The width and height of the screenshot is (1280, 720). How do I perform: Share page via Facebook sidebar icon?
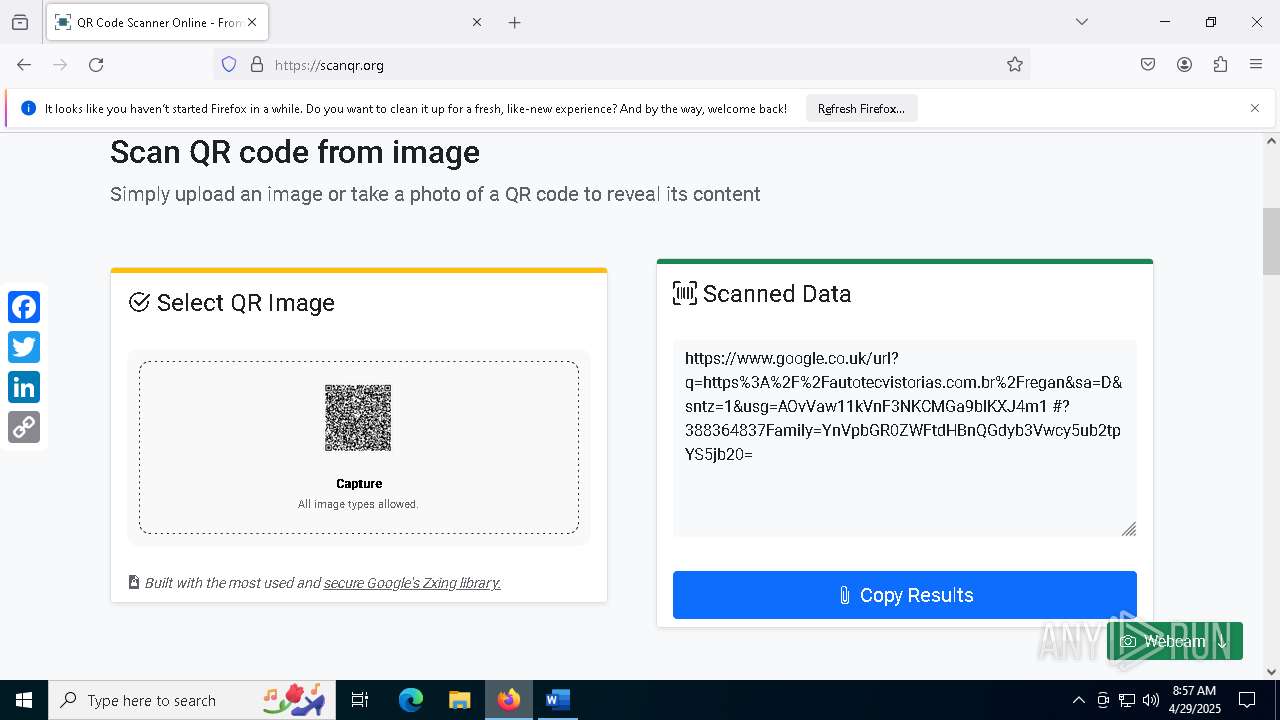click(x=24, y=307)
